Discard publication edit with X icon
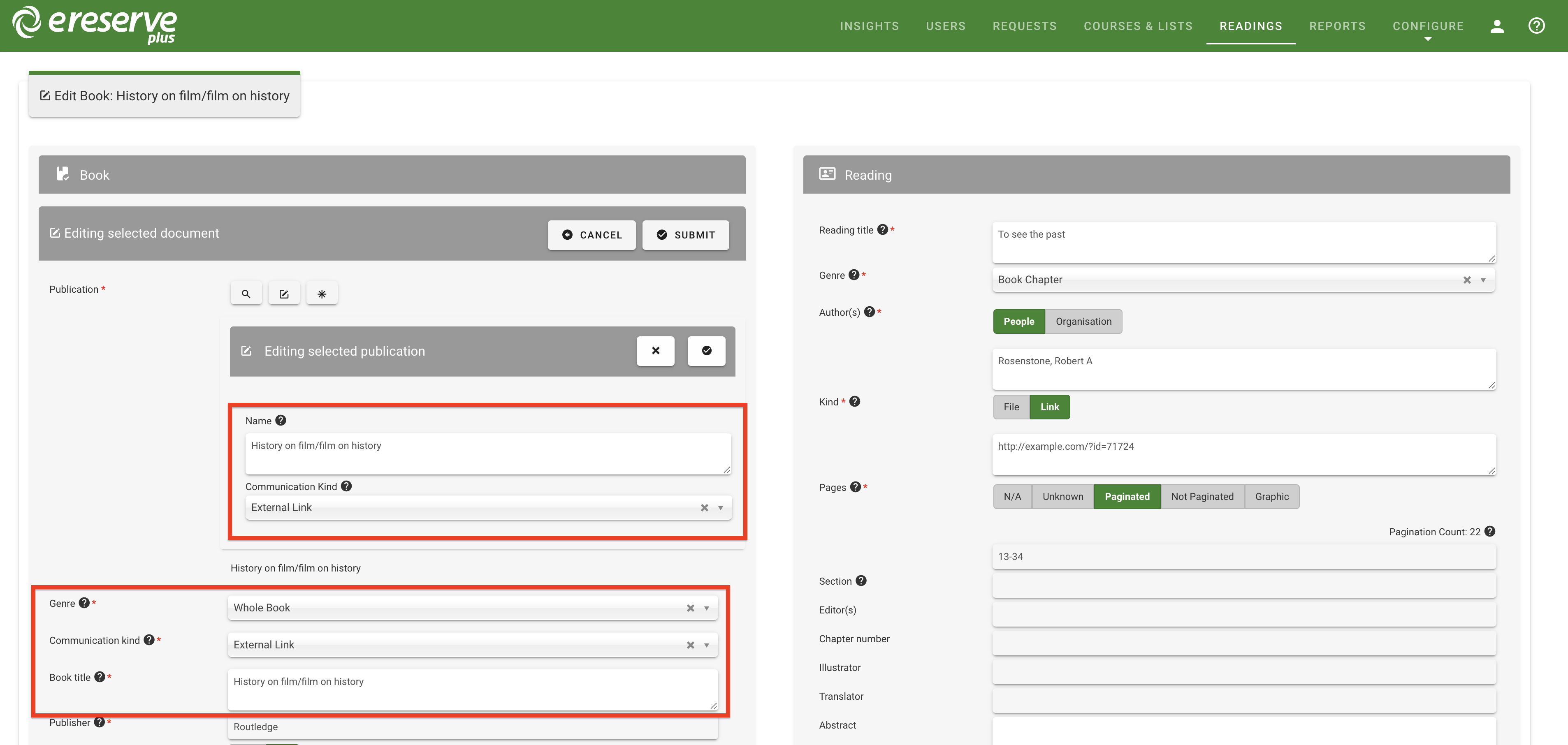The height and width of the screenshot is (745, 1568). tap(655, 351)
